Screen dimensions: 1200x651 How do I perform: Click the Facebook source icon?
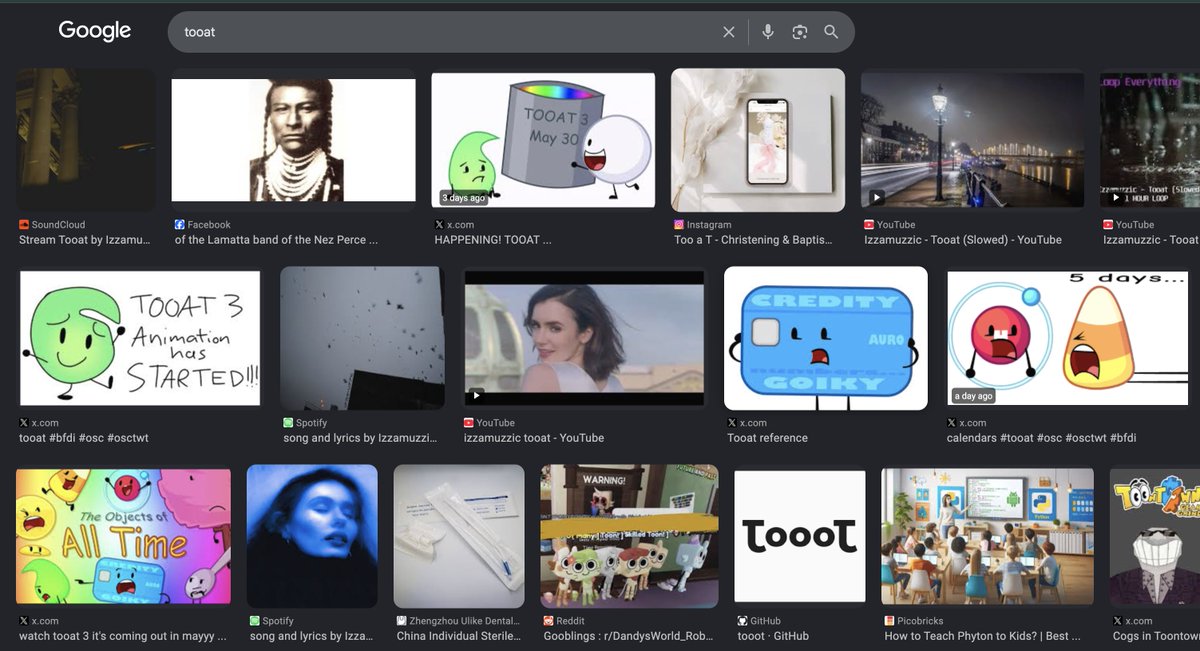tap(180, 225)
